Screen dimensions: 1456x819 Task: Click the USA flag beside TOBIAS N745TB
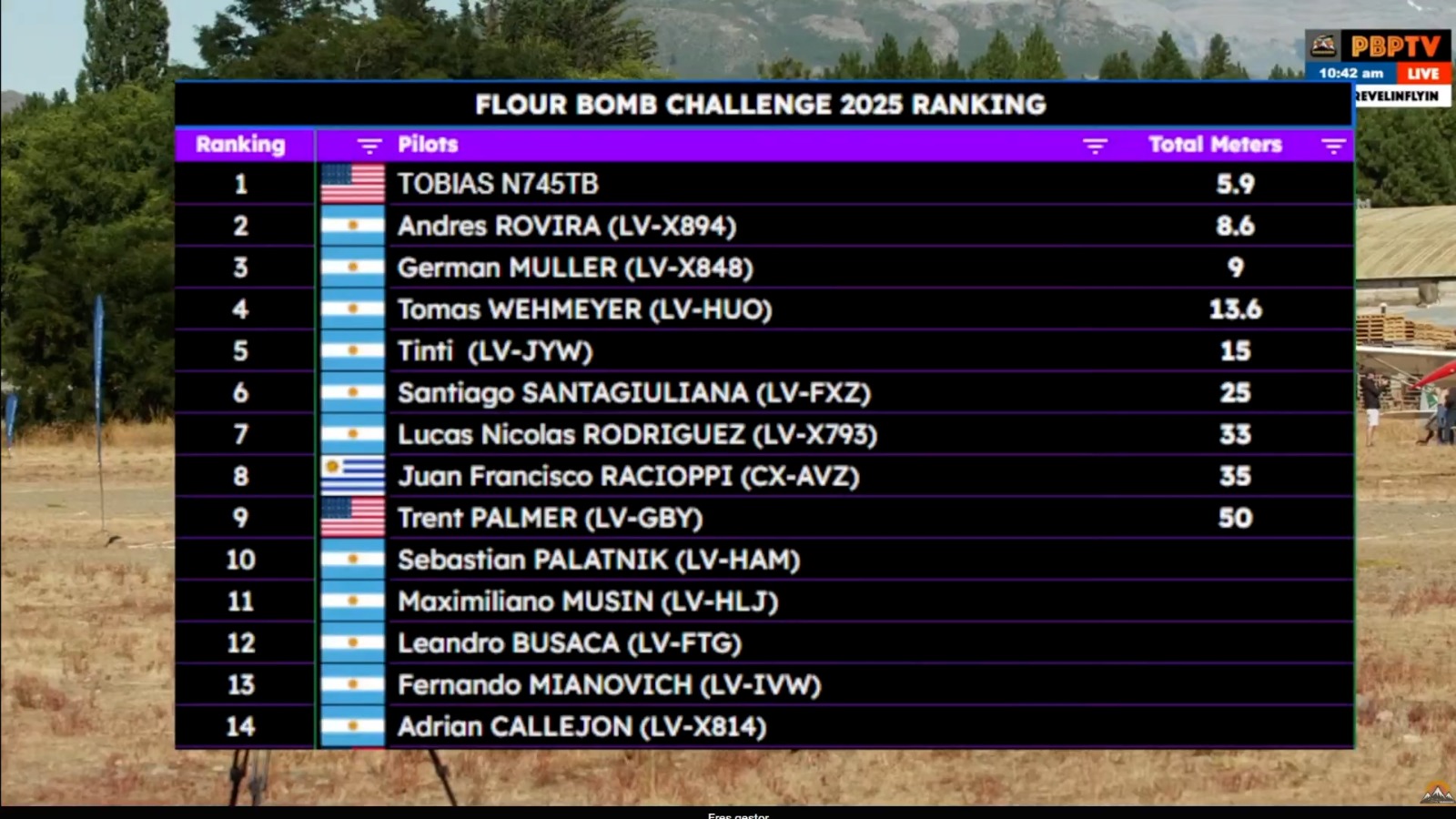pos(353,184)
